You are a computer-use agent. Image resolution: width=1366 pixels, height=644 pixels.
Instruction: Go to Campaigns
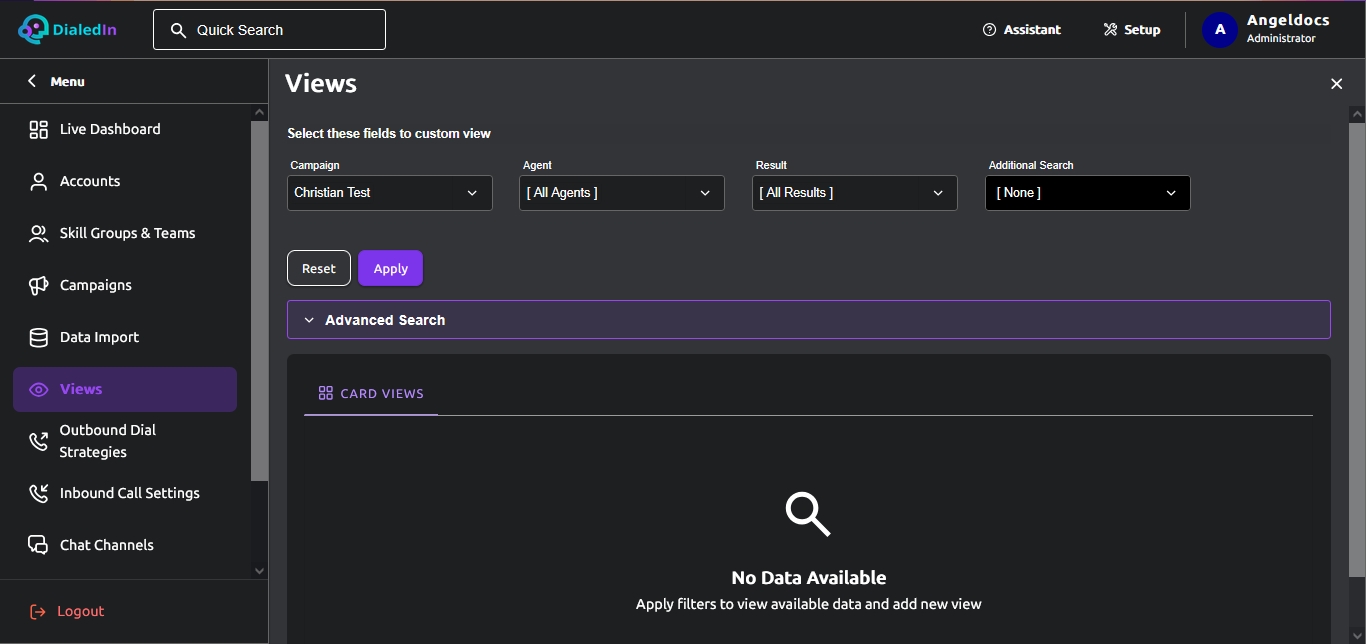125,285
